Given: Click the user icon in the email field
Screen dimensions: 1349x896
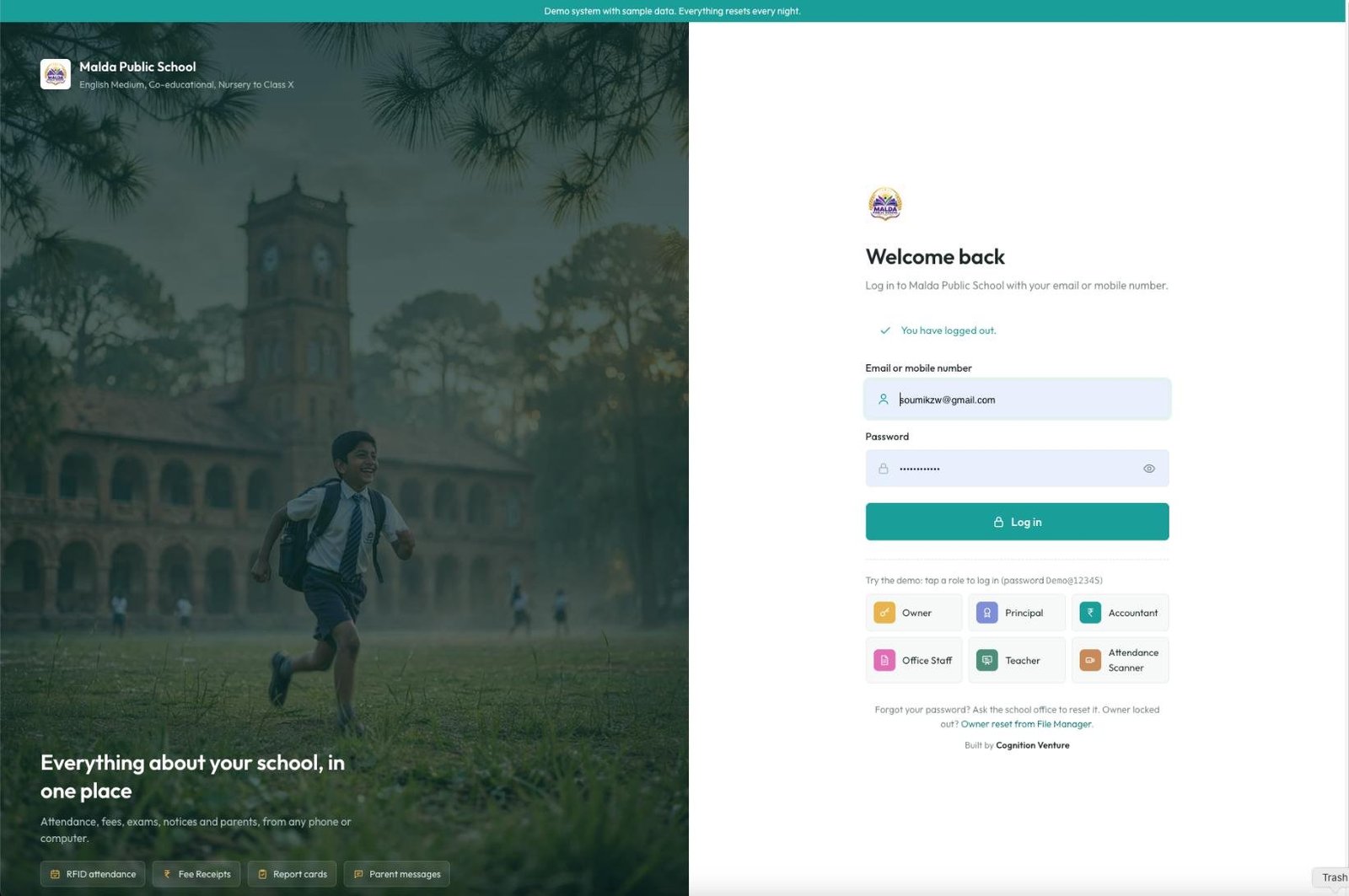Looking at the screenshot, I should (x=883, y=400).
